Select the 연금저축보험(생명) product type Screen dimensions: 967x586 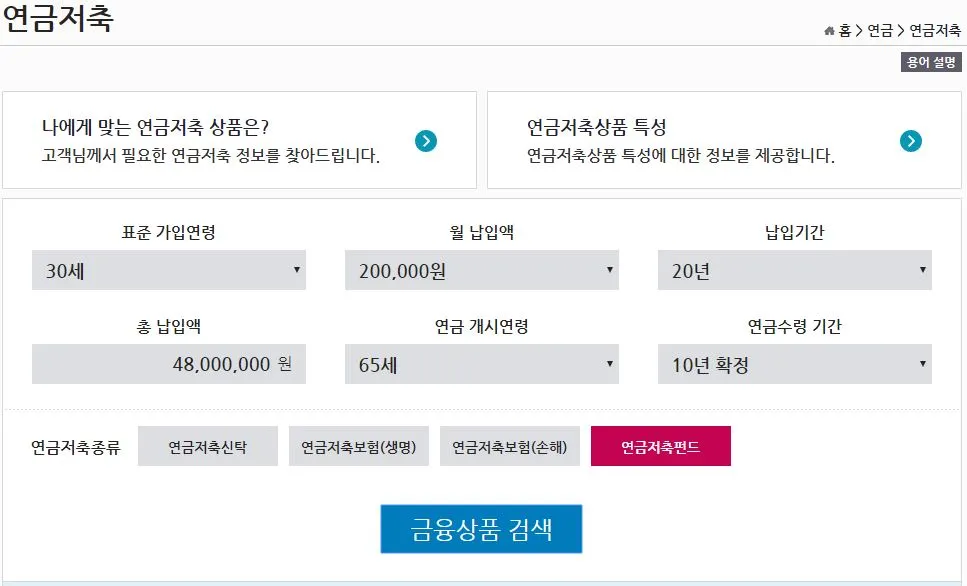(359, 446)
